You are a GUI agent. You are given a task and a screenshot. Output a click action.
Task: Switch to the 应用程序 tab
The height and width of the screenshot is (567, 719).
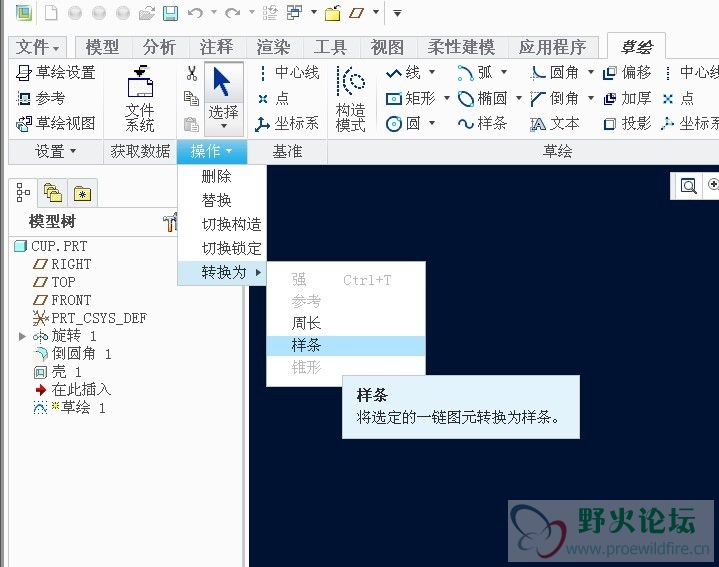coord(553,47)
